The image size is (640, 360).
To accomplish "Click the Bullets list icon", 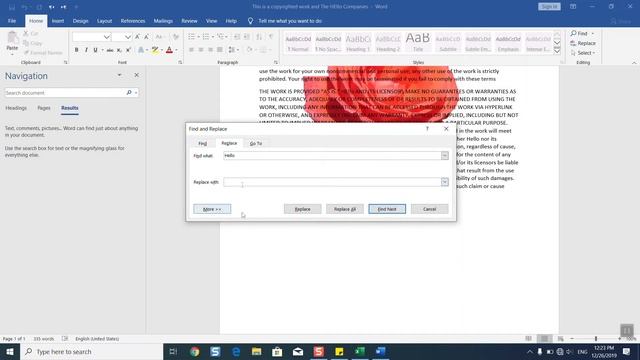I will [191, 37].
